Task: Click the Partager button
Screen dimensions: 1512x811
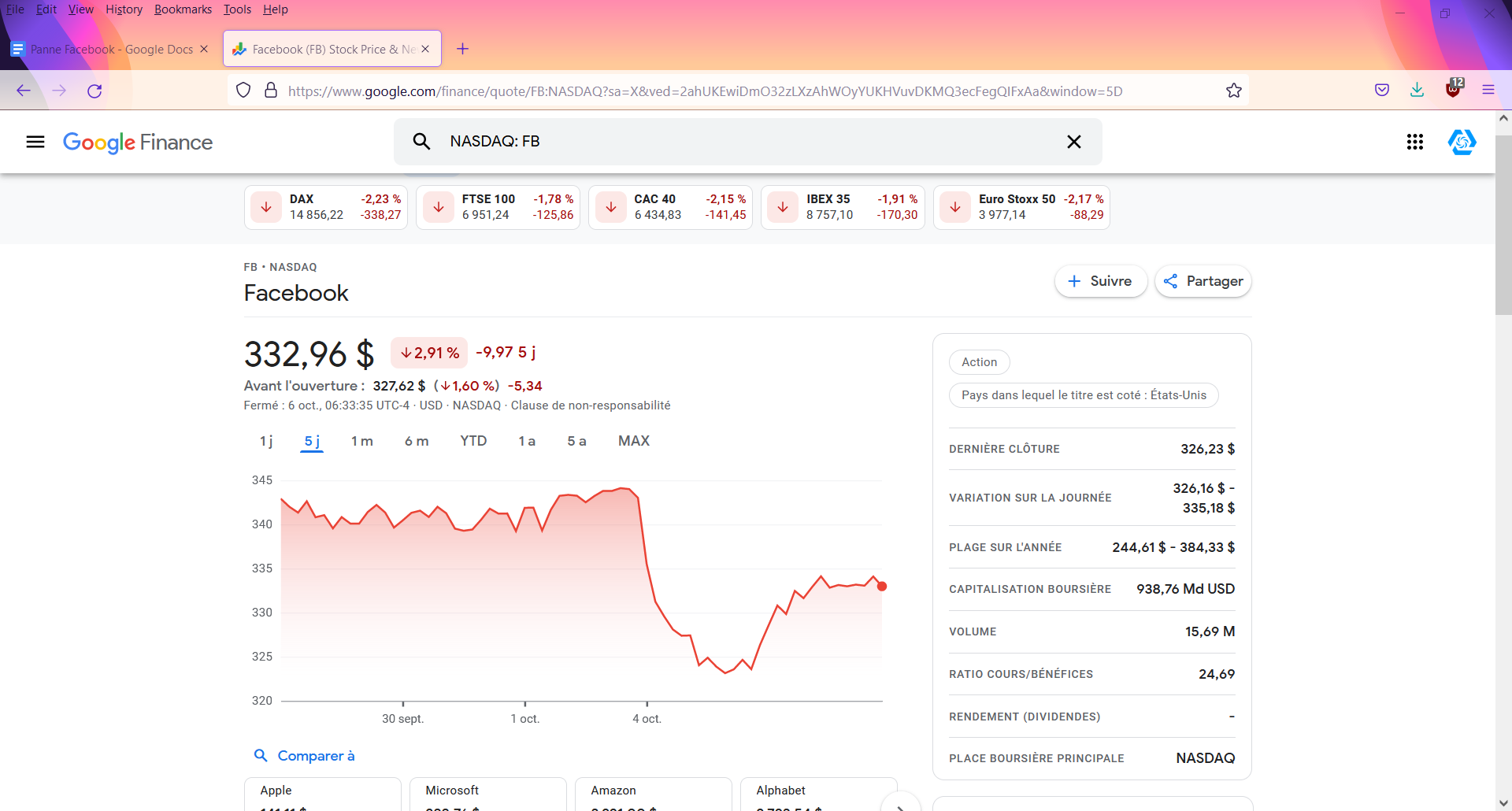Action: point(1203,281)
